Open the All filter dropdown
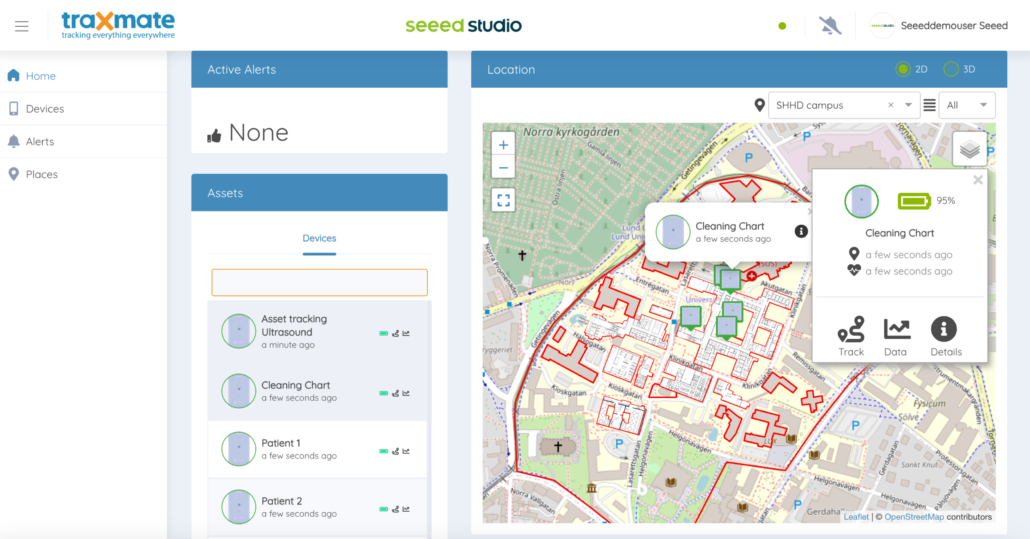Viewport: 1030px width, 539px height. (966, 105)
